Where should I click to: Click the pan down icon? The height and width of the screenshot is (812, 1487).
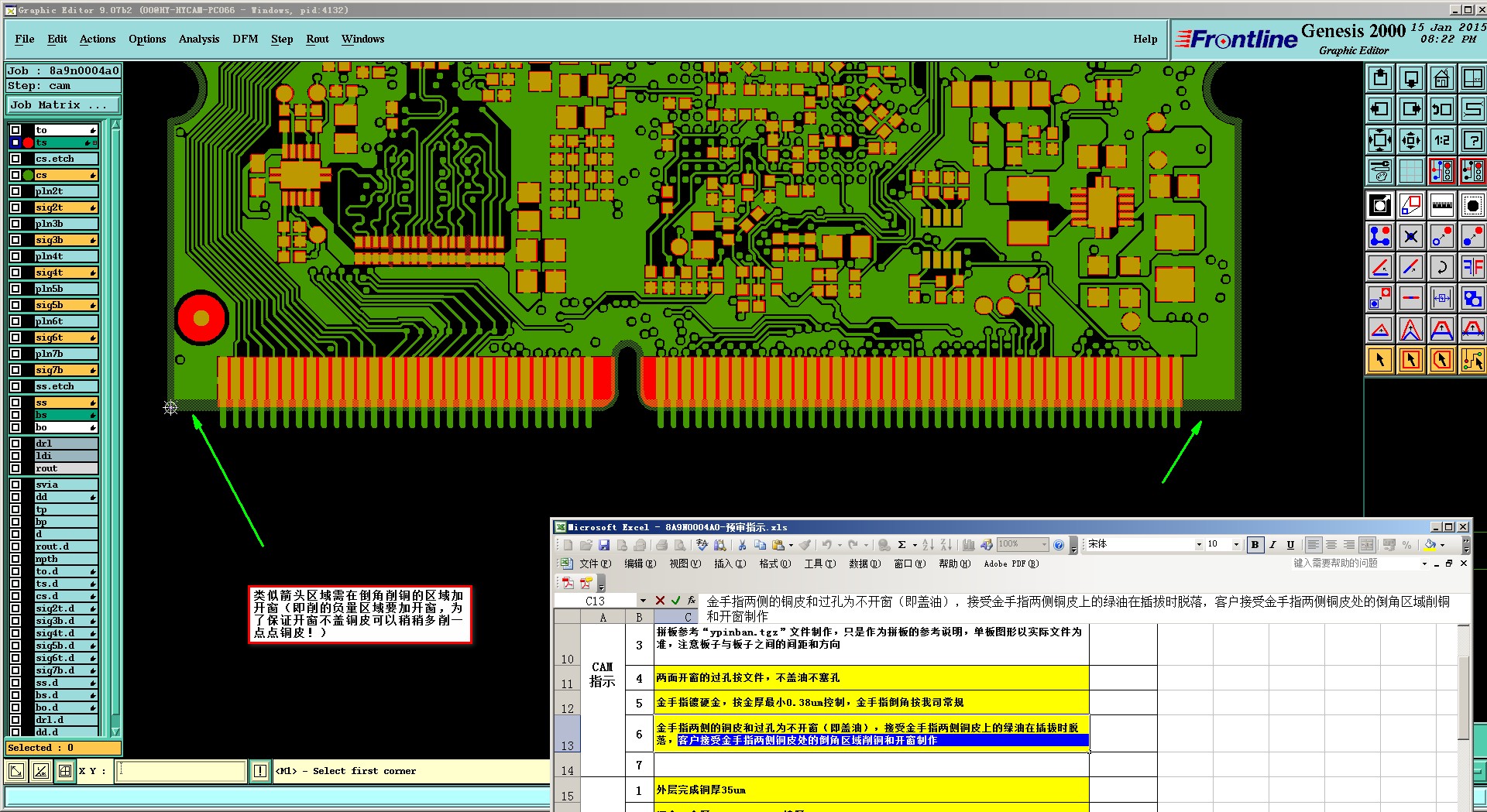[x=1410, y=78]
